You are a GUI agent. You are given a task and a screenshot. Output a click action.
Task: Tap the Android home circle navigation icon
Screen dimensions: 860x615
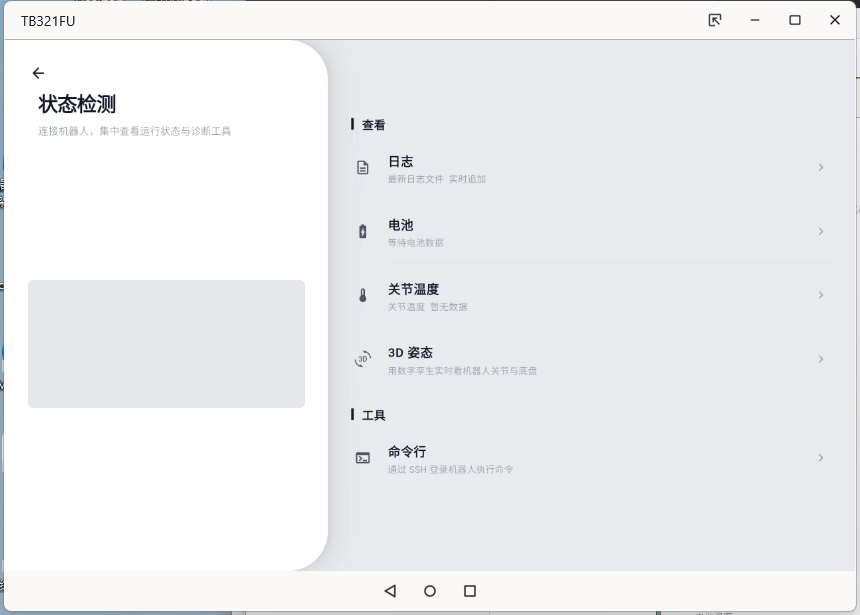click(x=430, y=591)
